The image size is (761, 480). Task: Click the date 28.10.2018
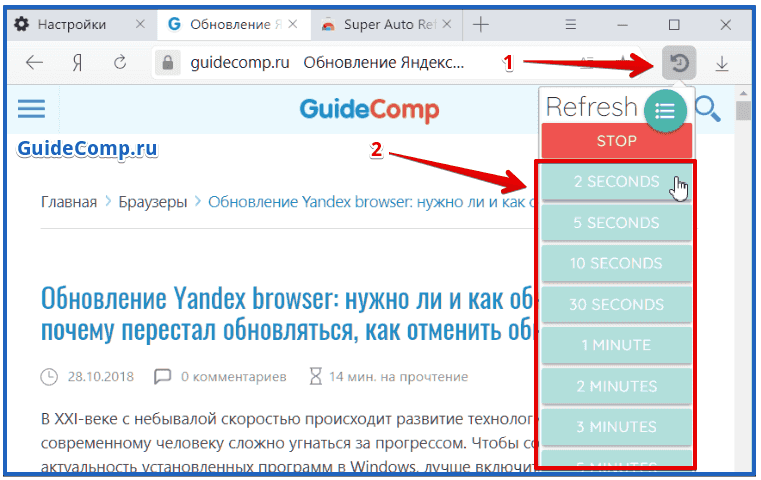click(x=100, y=377)
